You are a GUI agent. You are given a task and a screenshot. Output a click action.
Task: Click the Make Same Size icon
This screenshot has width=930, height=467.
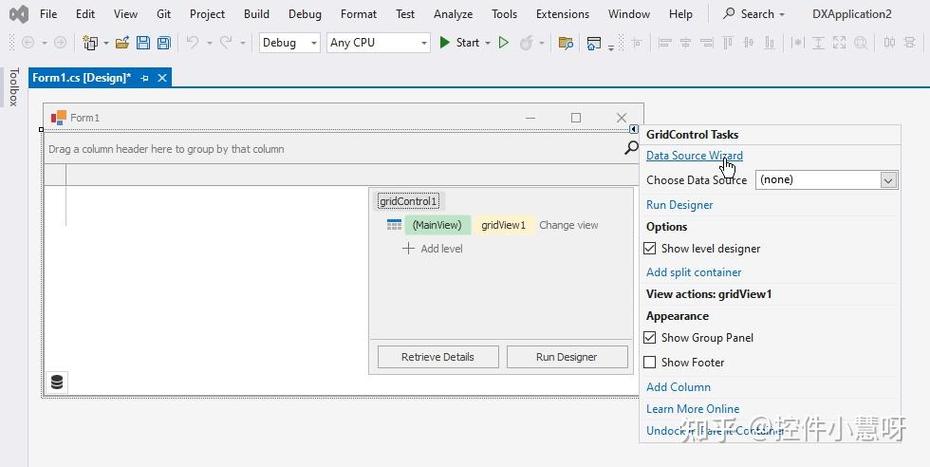point(839,43)
